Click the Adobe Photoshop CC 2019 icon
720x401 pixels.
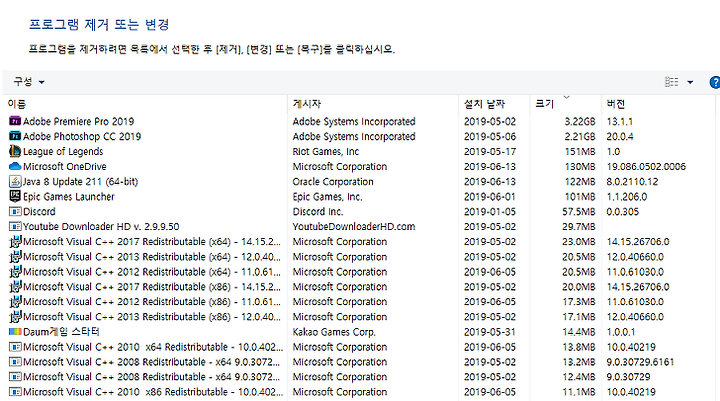pos(15,136)
